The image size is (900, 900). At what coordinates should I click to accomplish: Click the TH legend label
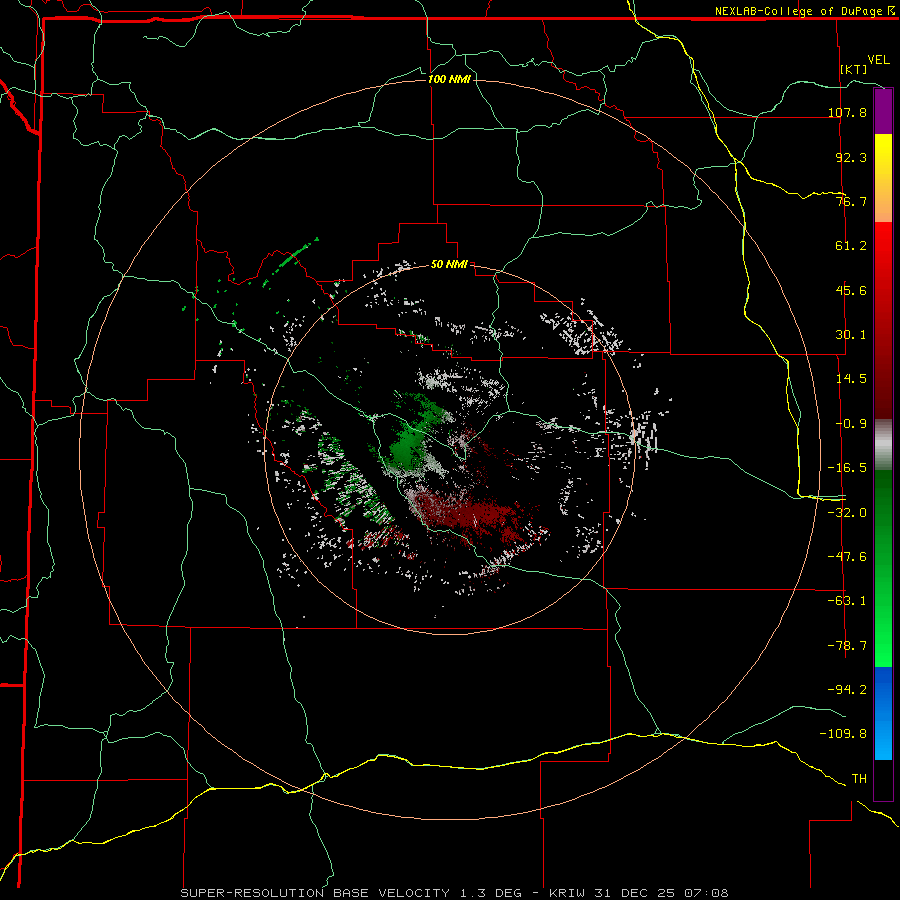(x=859, y=779)
